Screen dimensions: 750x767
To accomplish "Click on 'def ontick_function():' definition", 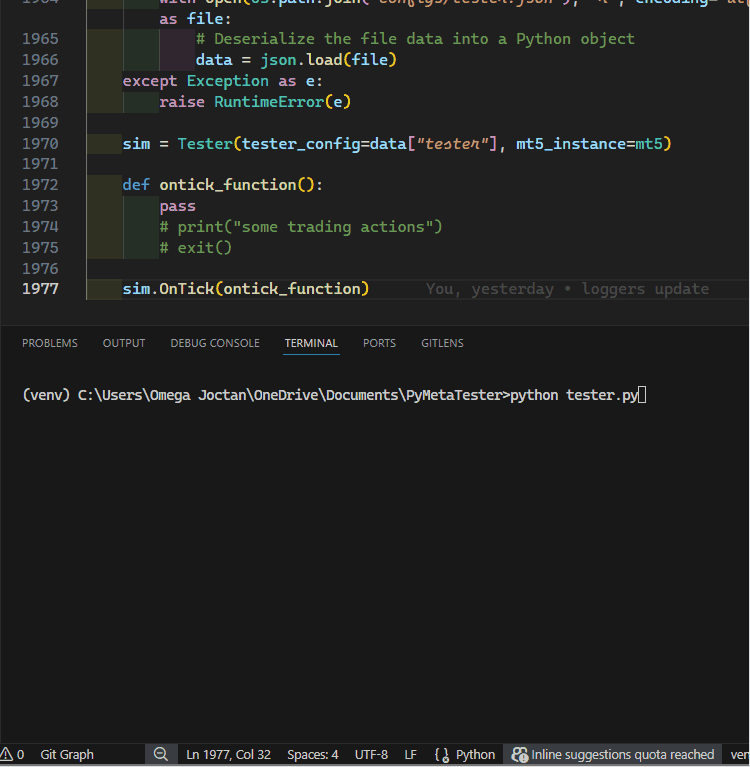I will [x=223, y=185].
